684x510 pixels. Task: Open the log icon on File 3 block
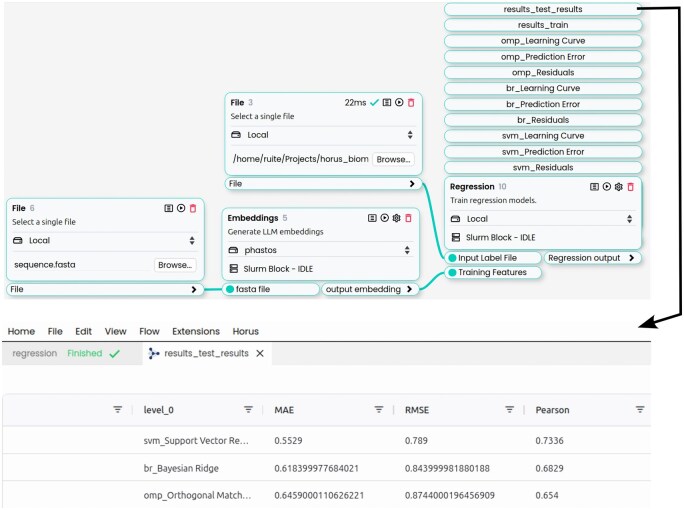pos(386,103)
